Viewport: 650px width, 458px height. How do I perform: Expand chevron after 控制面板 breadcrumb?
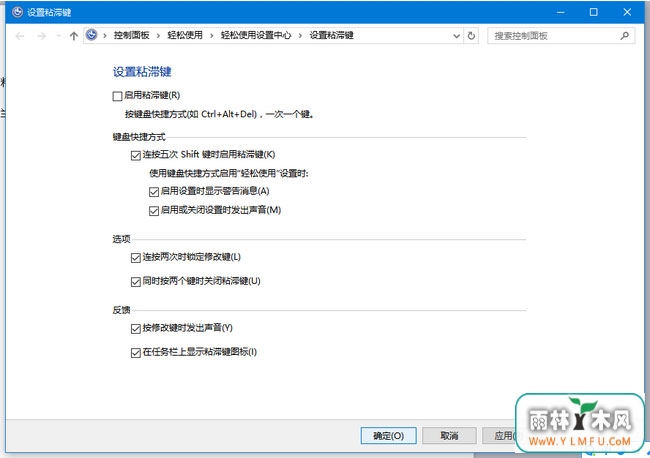[x=158, y=36]
